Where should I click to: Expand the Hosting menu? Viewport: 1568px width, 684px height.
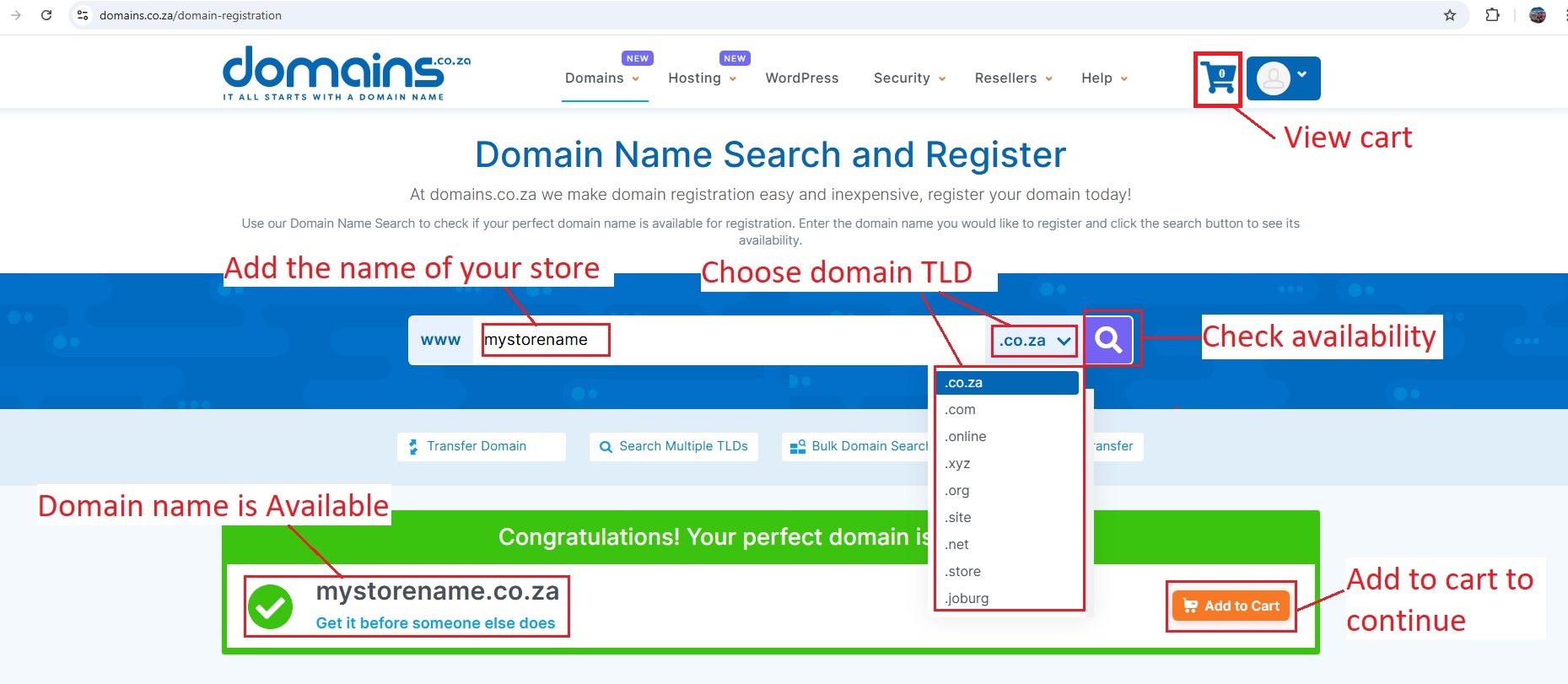[702, 78]
